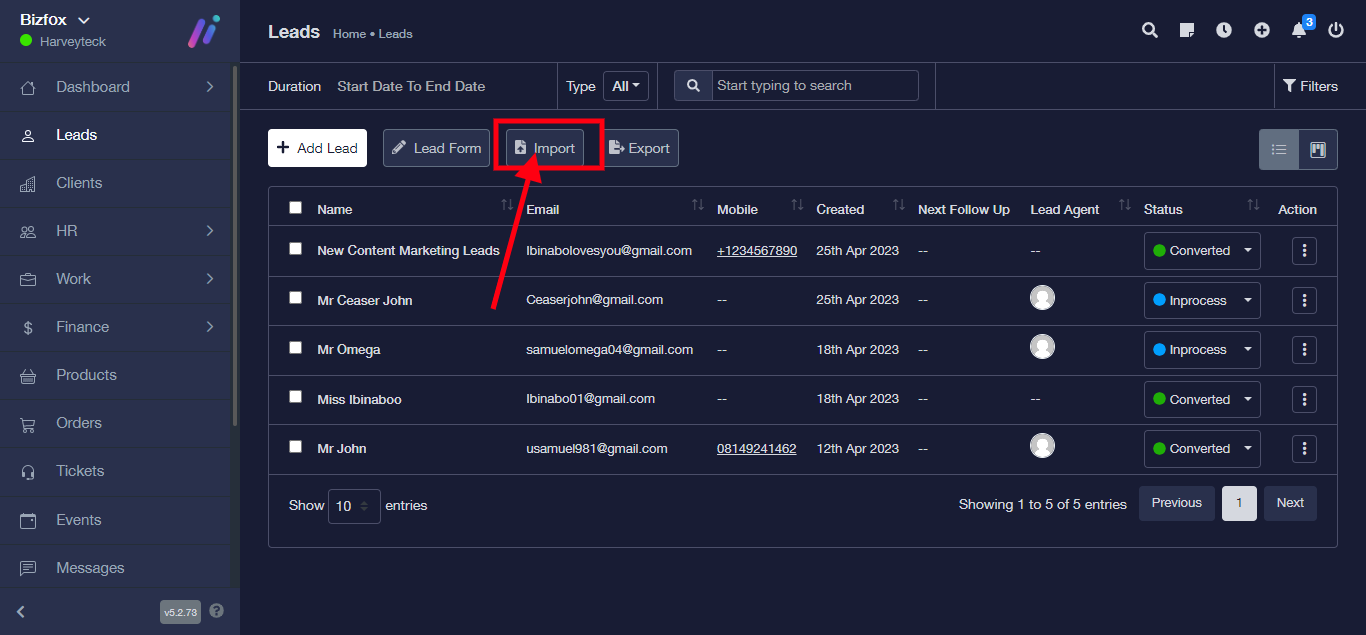Expand the HR sidebar menu
This screenshot has width=1366, height=635.
(118, 231)
